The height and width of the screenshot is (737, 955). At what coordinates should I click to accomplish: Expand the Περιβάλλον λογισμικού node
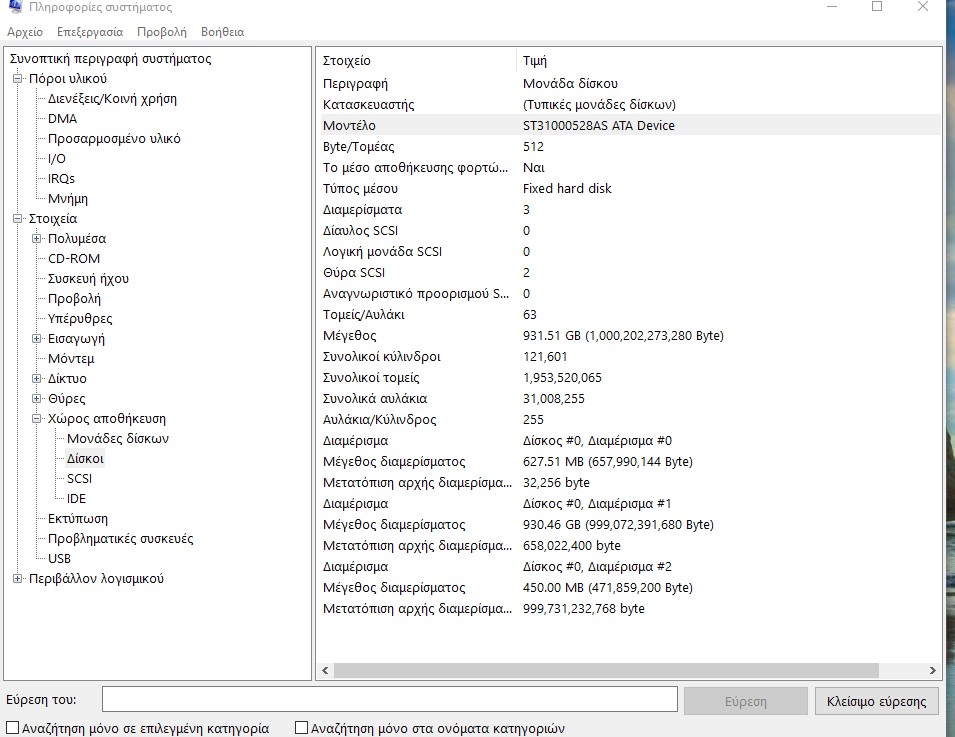[x=18, y=579]
